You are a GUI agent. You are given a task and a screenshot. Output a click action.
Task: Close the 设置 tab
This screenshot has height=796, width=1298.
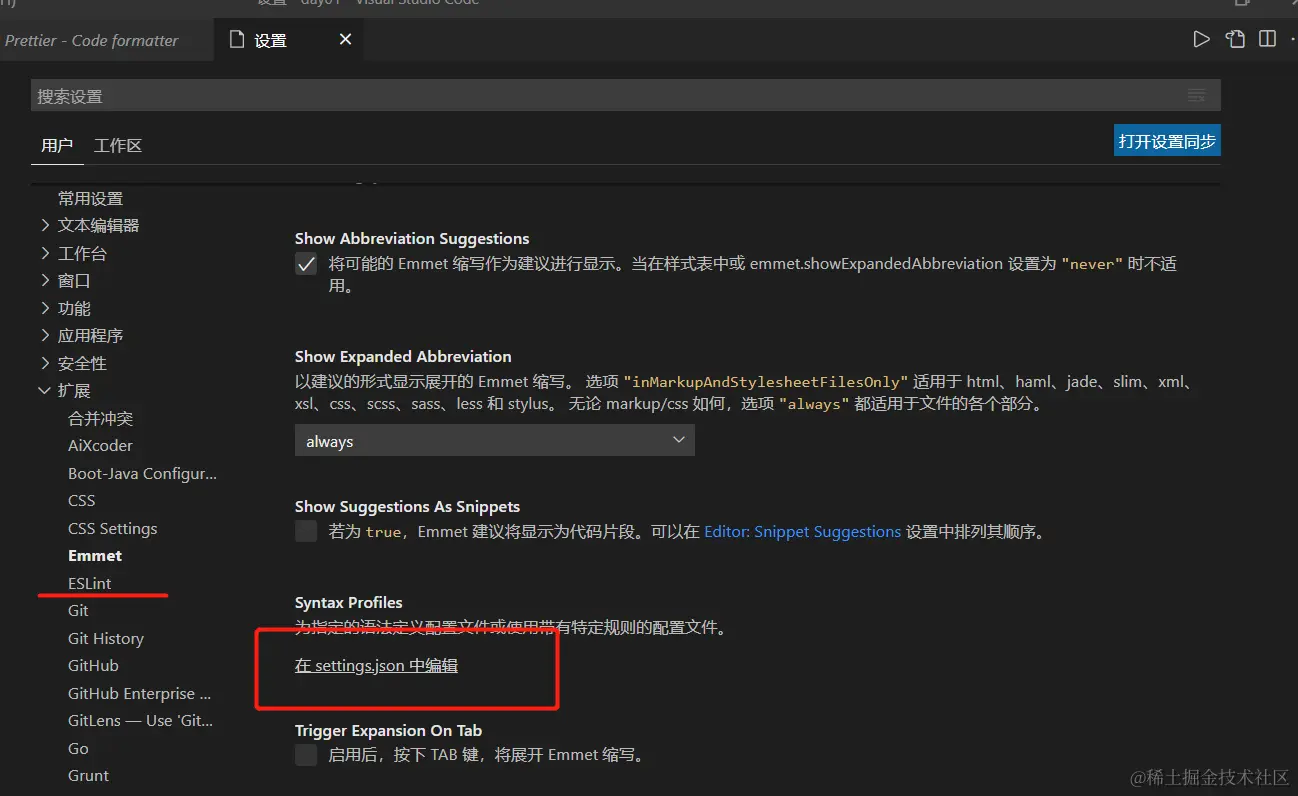(x=346, y=40)
